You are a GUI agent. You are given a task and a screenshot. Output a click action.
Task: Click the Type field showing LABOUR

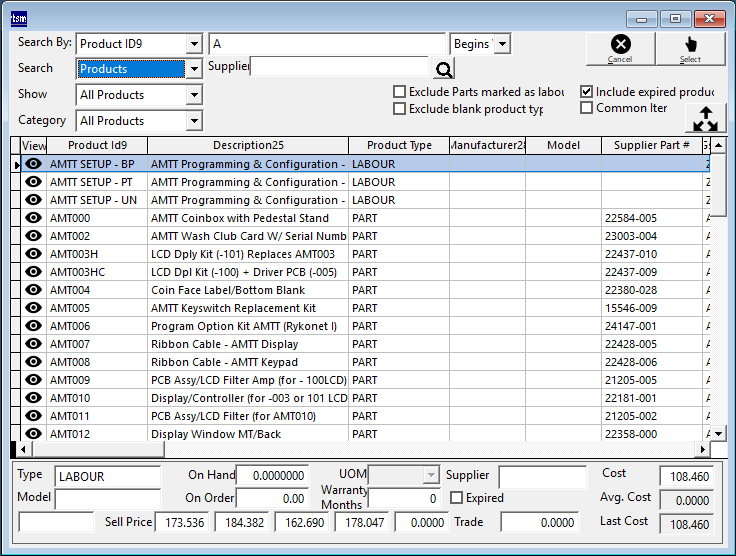point(107,477)
